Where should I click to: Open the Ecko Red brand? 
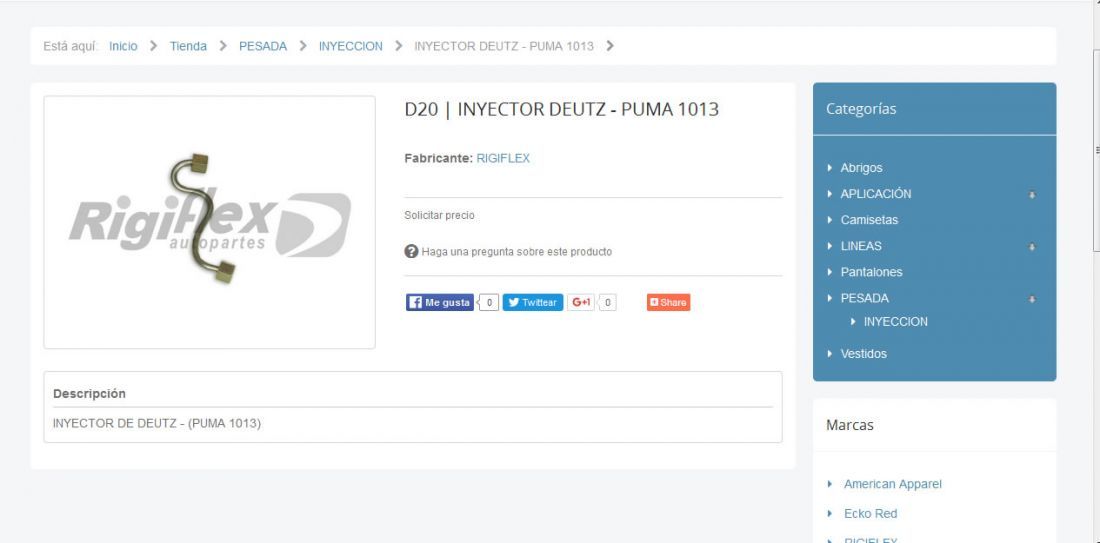pos(871,514)
